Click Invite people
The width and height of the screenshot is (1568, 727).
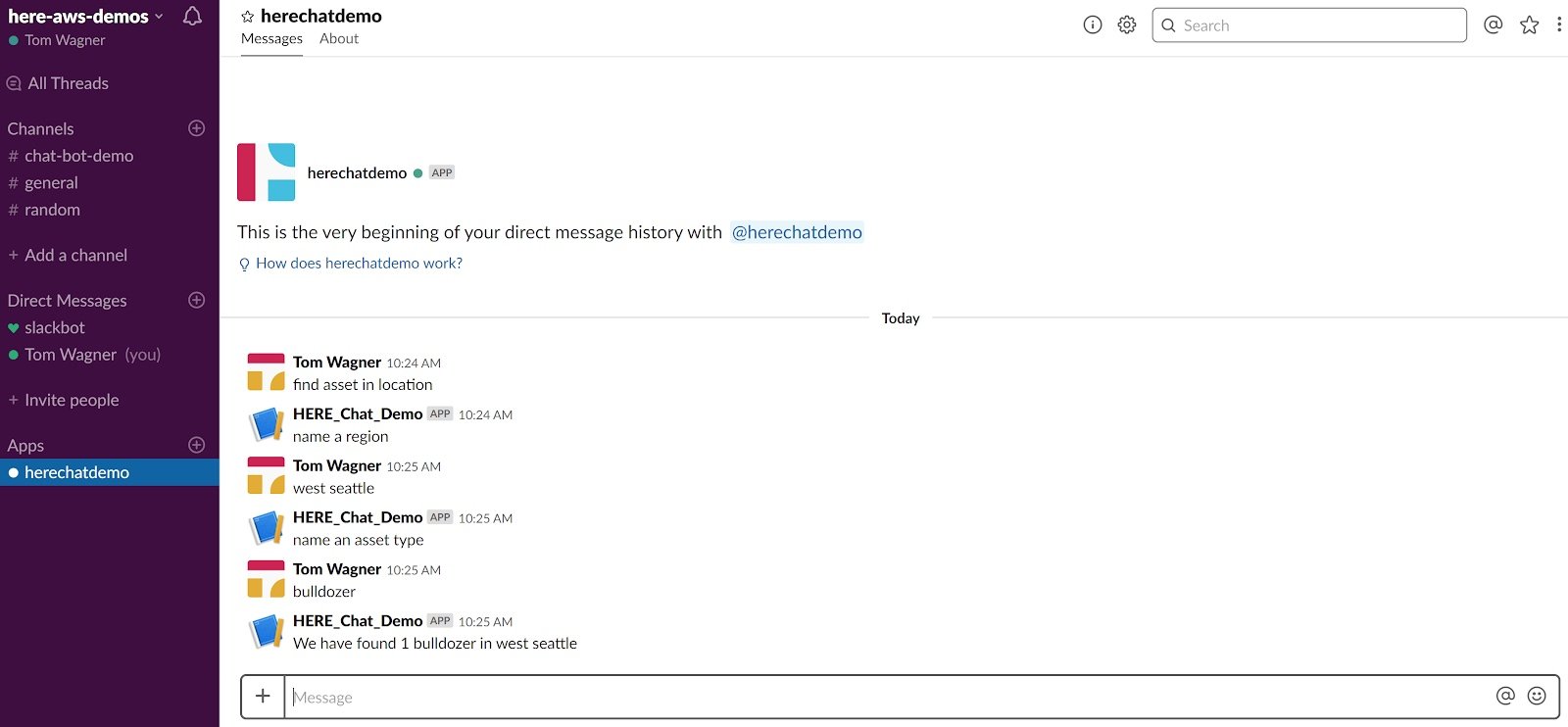[63, 400]
